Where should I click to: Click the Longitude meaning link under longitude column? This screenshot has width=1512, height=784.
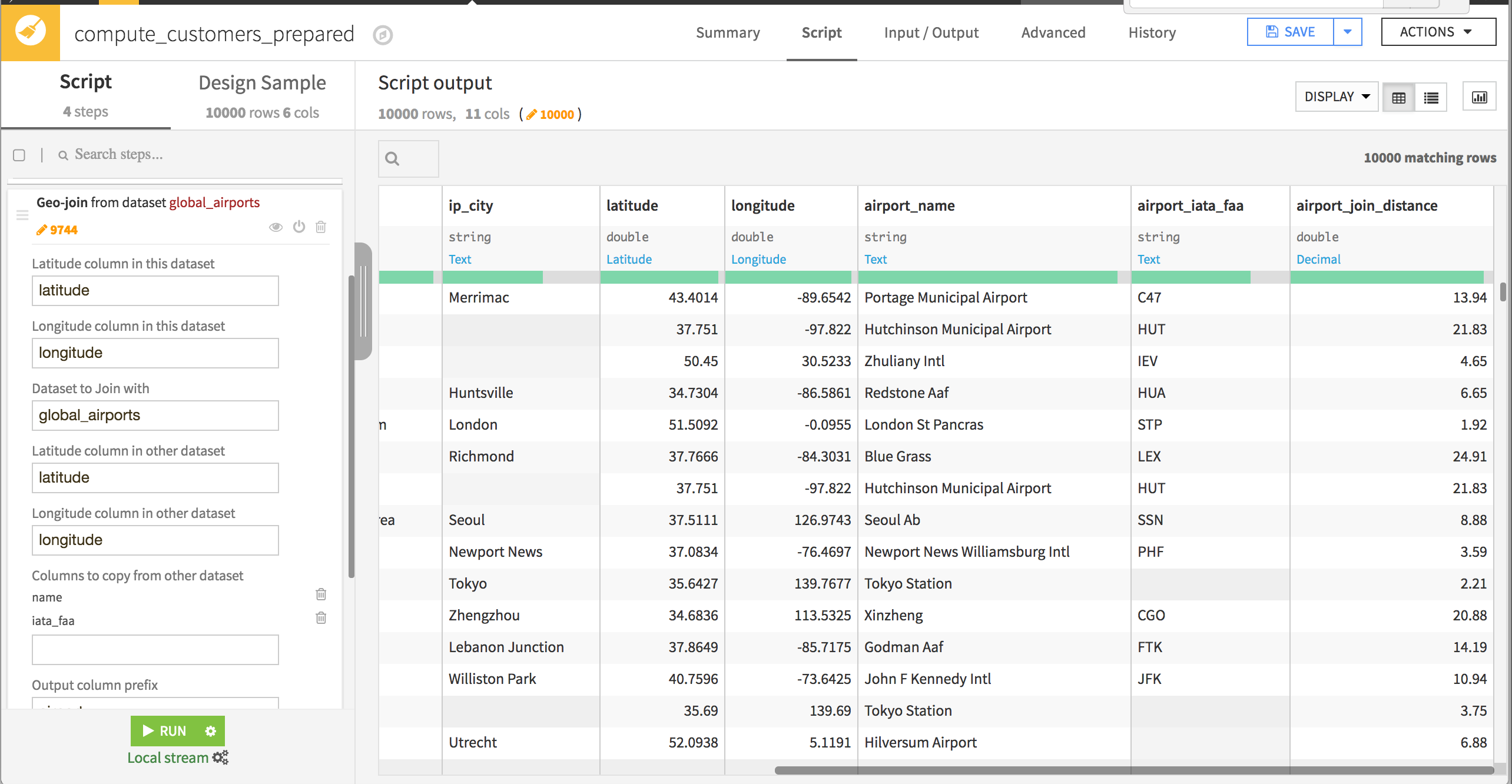[x=758, y=259]
